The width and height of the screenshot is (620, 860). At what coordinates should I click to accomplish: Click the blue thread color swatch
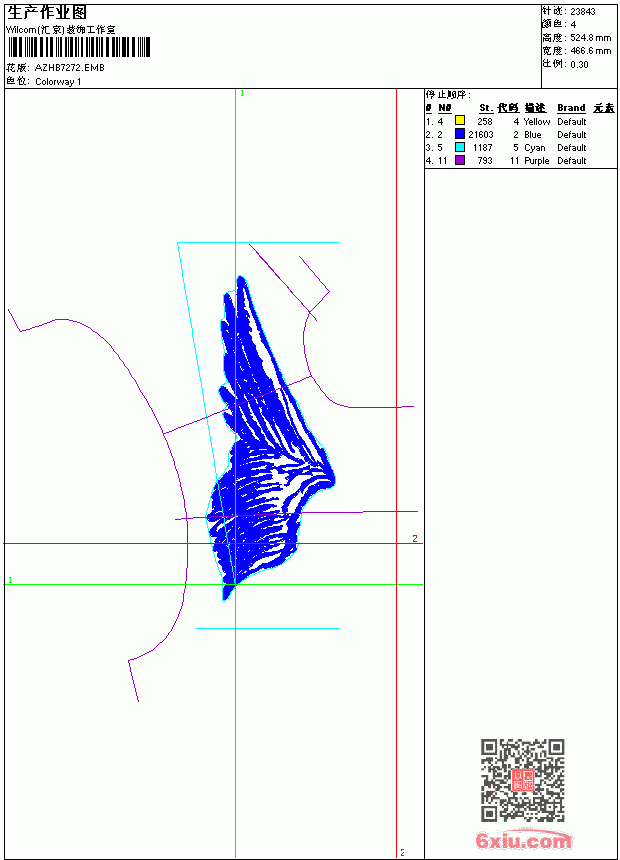[x=460, y=134]
